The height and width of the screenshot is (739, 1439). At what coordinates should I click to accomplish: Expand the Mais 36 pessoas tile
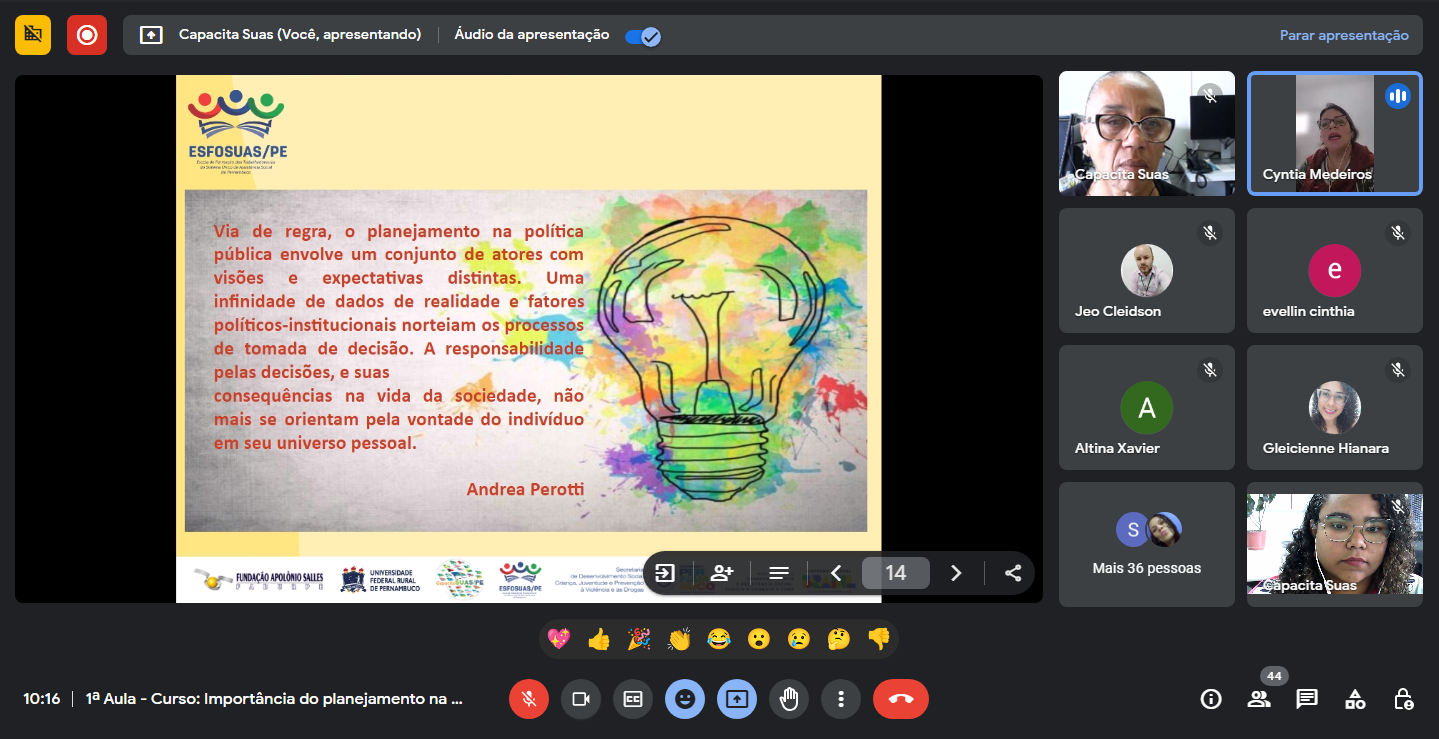click(x=1146, y=544)
